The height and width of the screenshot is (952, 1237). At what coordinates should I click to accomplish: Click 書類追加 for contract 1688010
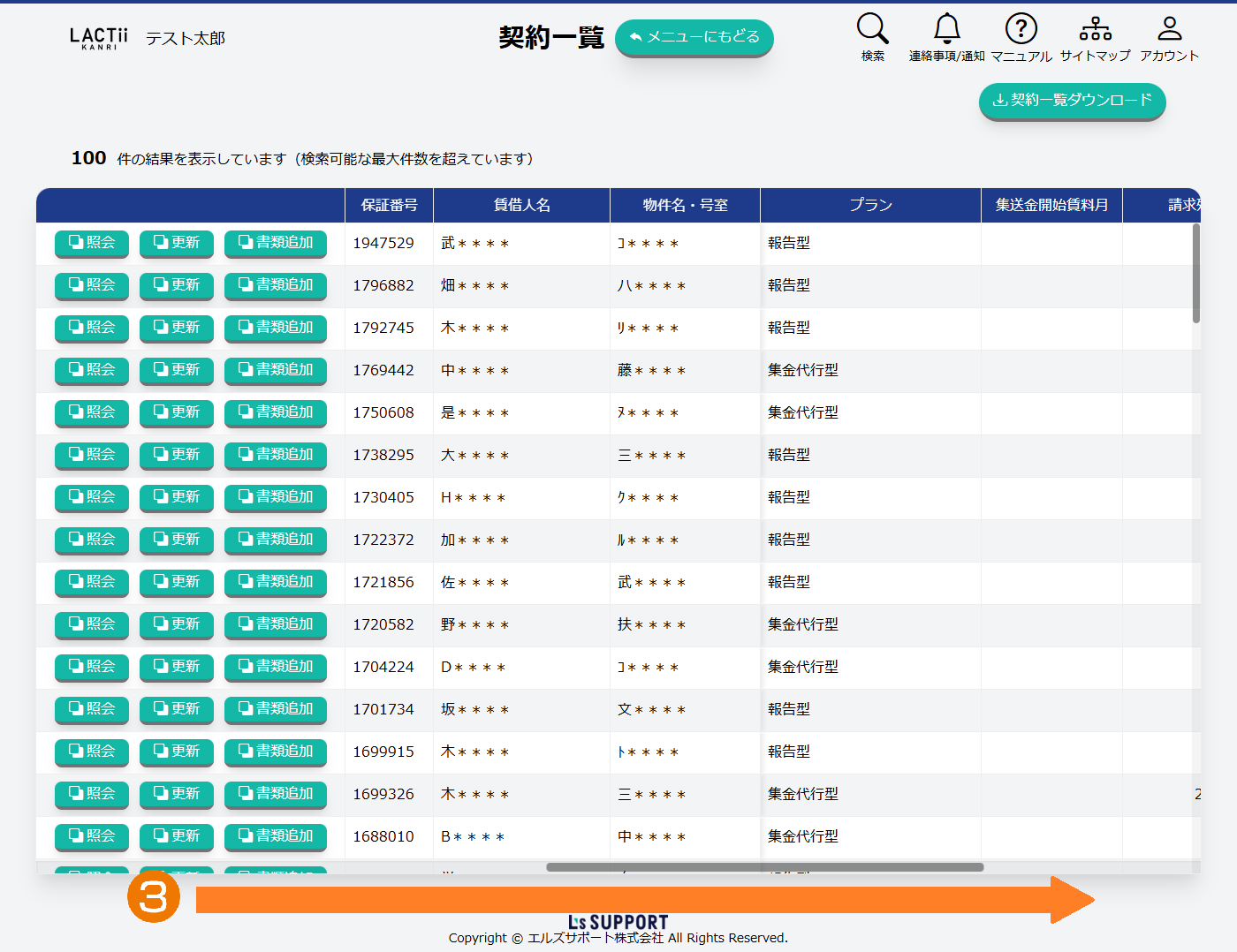pos(276,836)
